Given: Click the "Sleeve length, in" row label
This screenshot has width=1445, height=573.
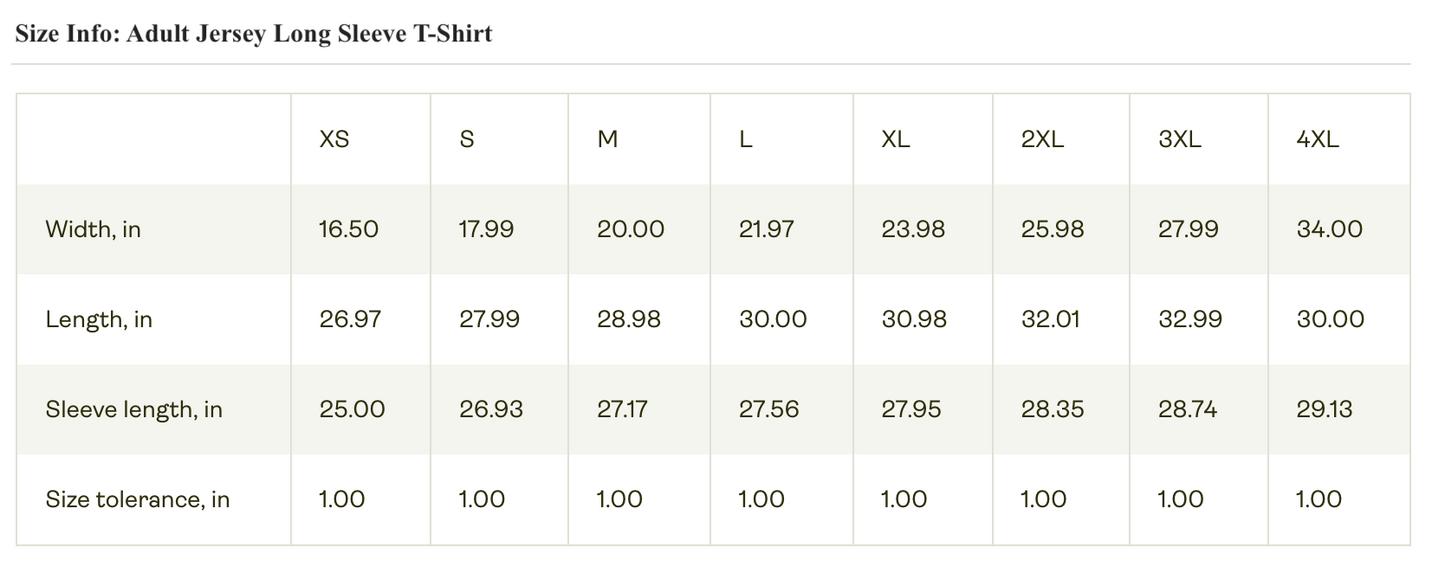Looking at the screenshot, I should point(134,410).
